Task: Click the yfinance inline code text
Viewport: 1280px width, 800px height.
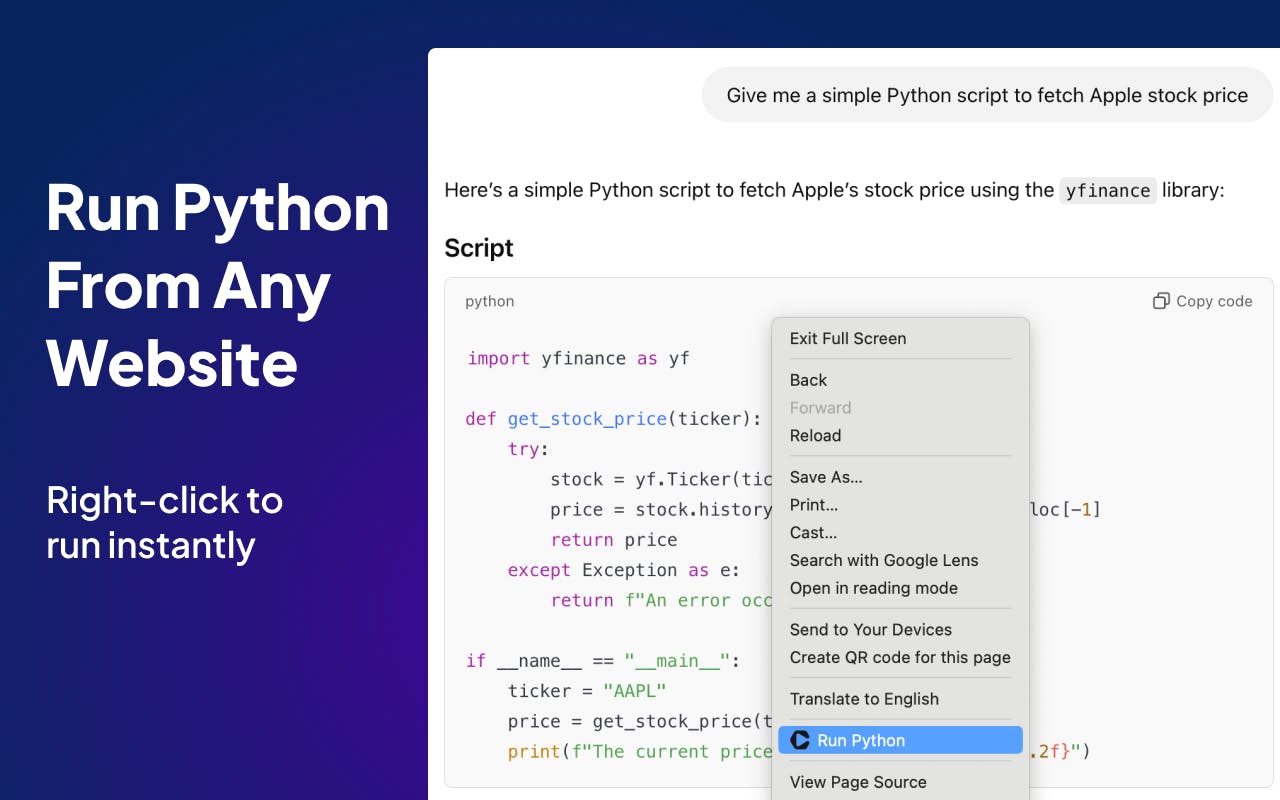Action: (1108, 190)
